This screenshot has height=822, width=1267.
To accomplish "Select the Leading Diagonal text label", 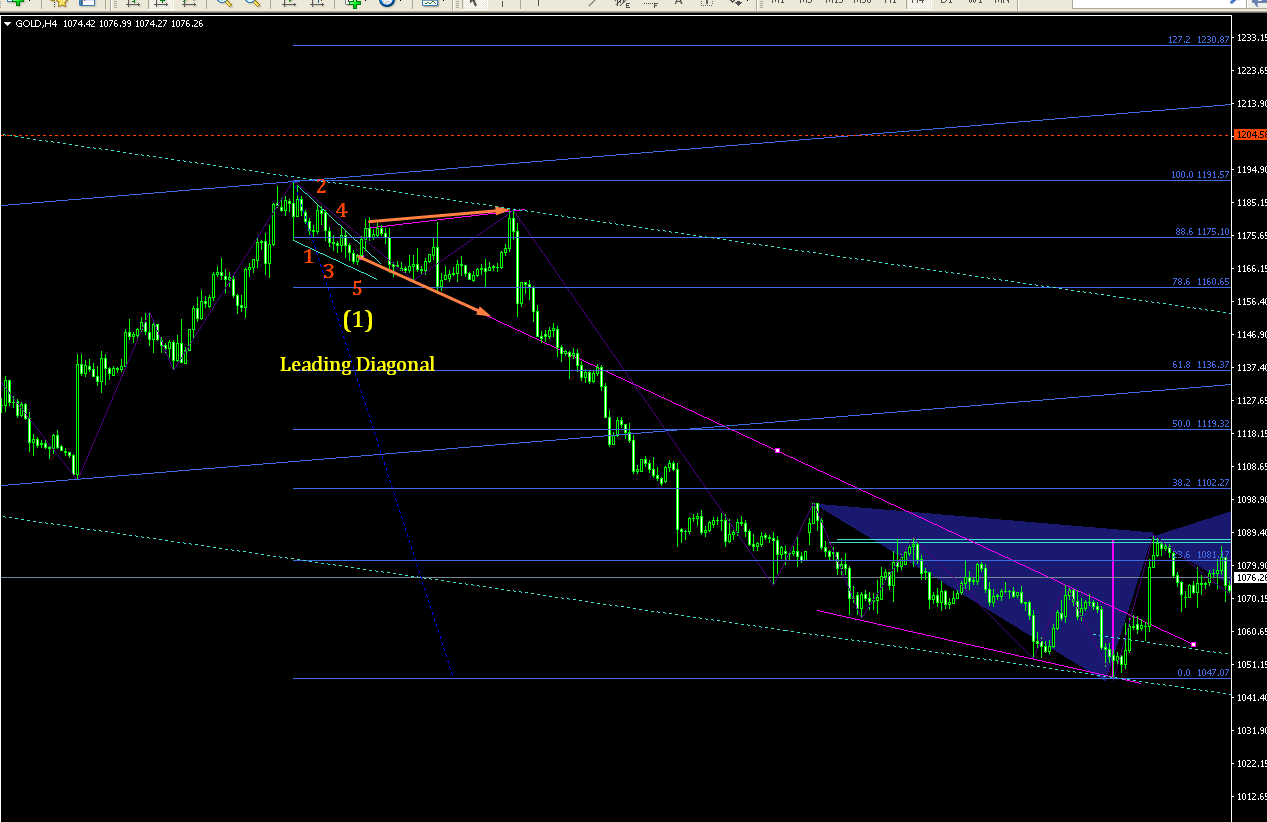I will point(357,364).
